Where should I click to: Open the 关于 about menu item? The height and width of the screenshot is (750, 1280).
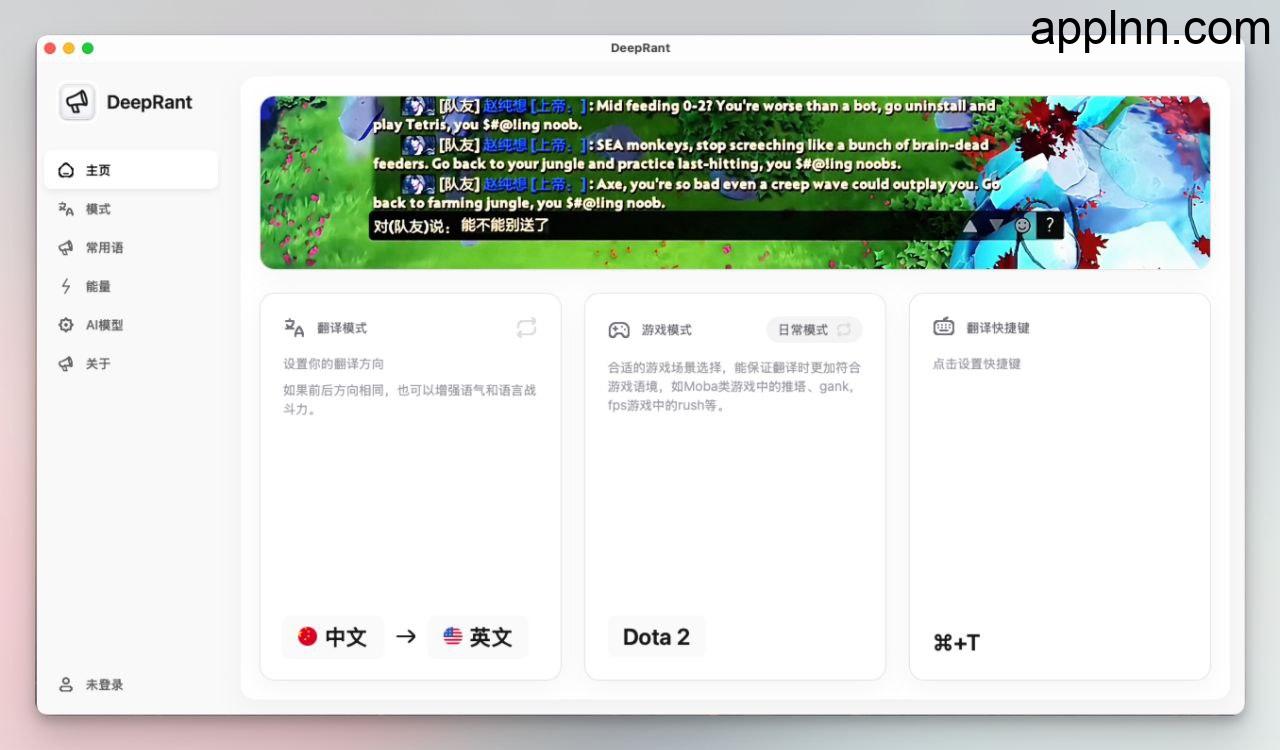(131, 364)
